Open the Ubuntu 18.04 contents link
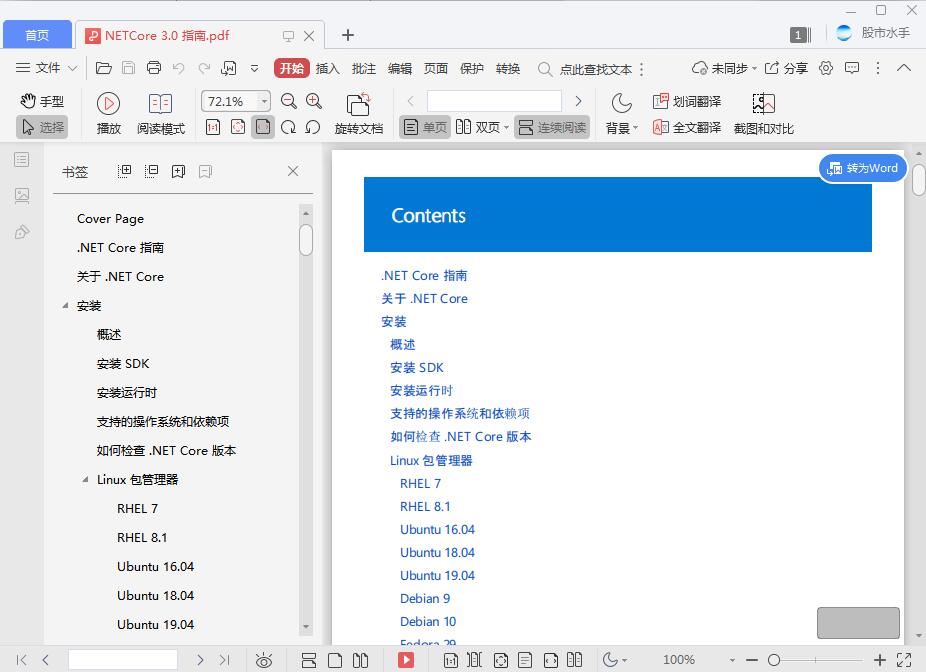The width and height of the screenshot is (926, 672). coord(437,552)
